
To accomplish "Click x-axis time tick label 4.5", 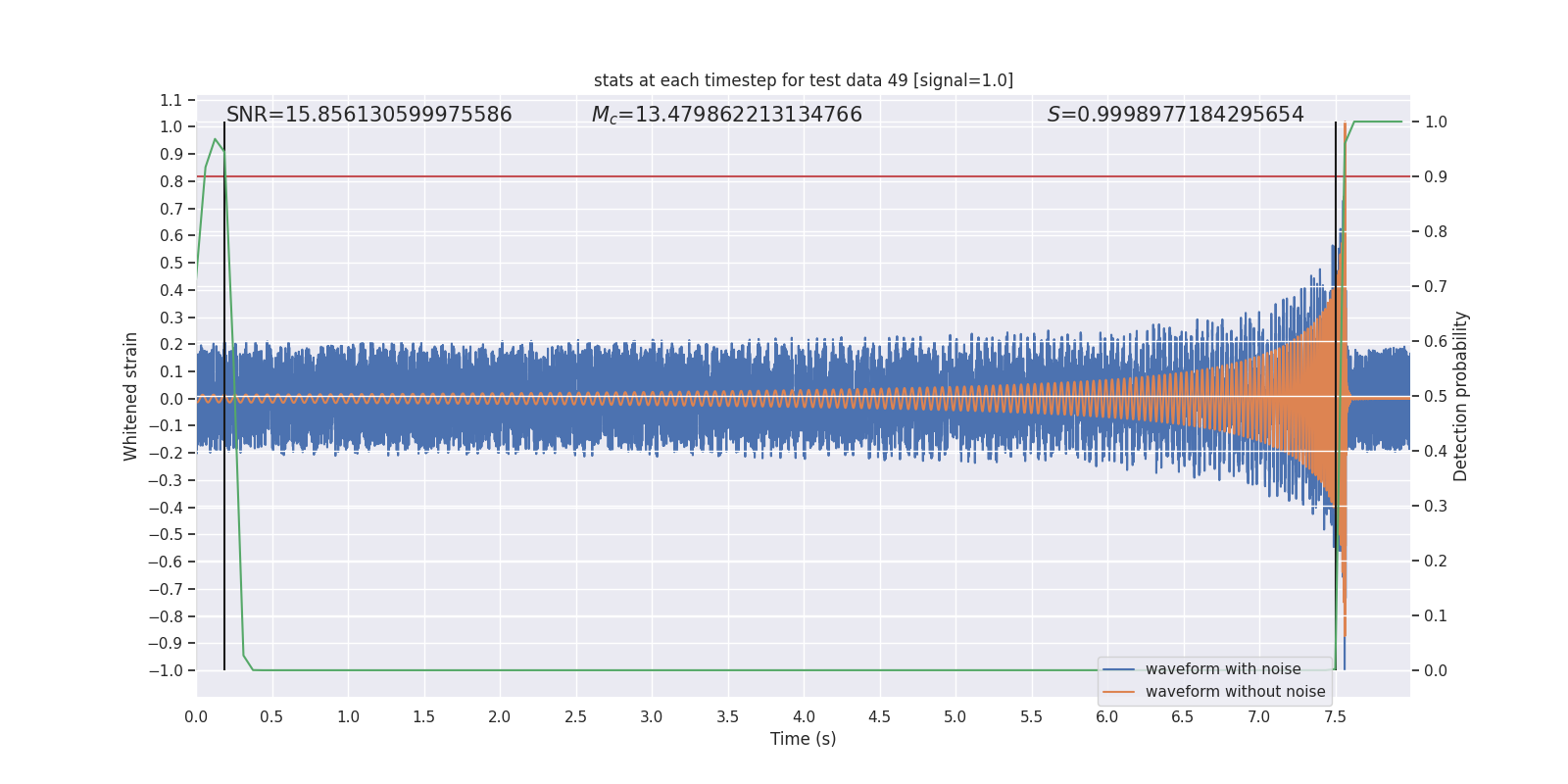I will [879, 717].
